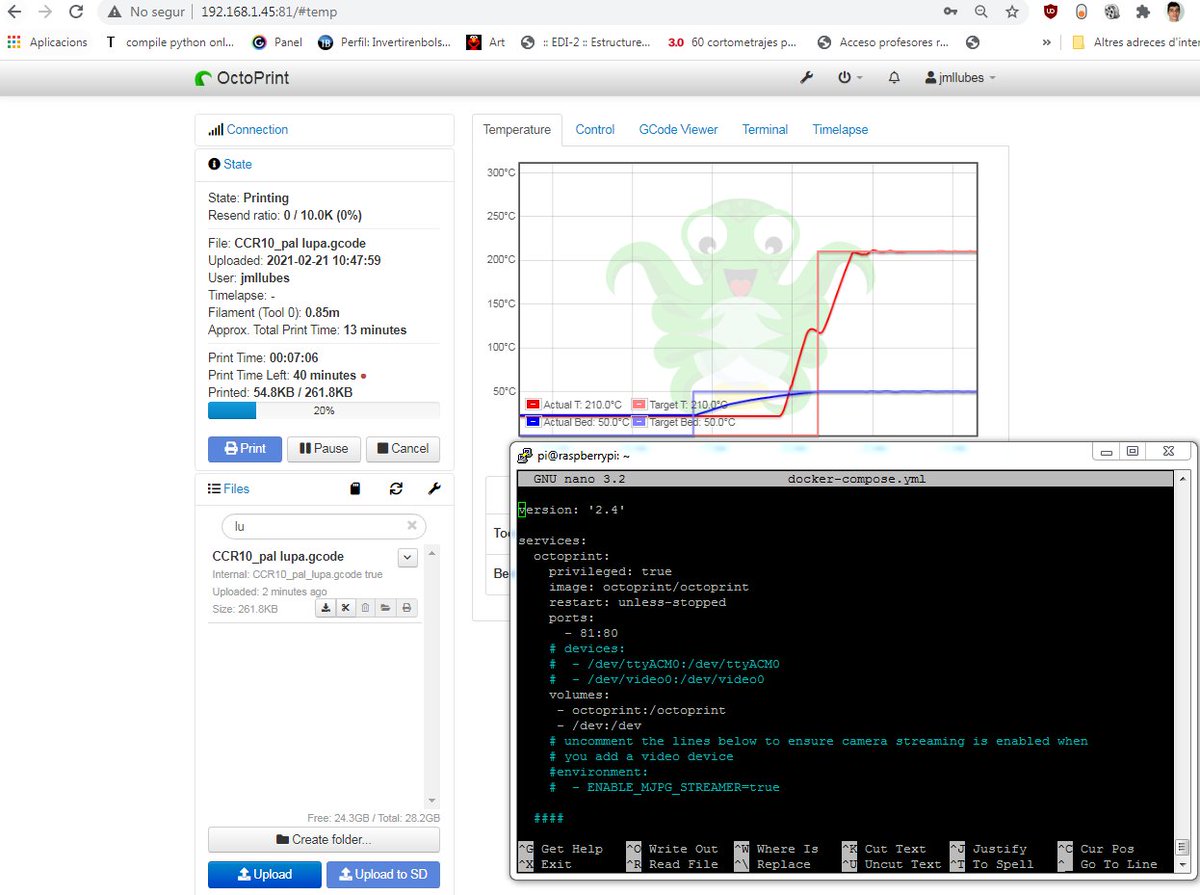This screenshot has height=895, width=1200.
Task: Open the compile python onl... bookmark
Action: point(169,43)
